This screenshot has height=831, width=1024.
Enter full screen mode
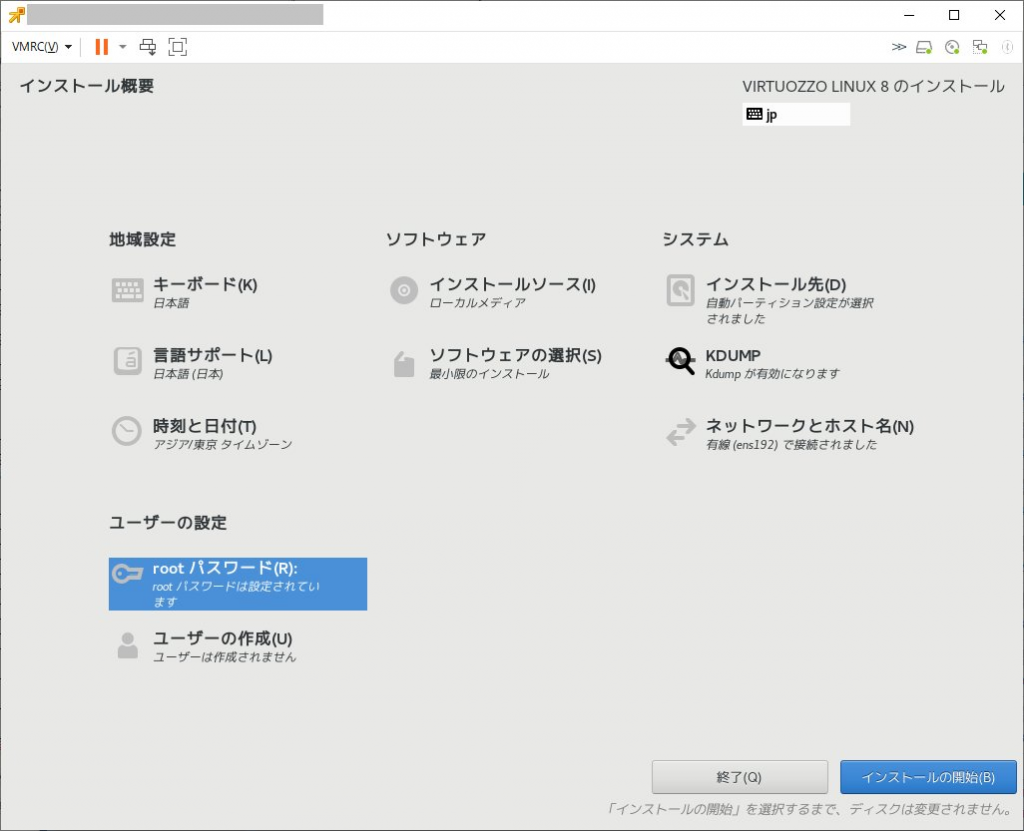[x=178, y=47]
